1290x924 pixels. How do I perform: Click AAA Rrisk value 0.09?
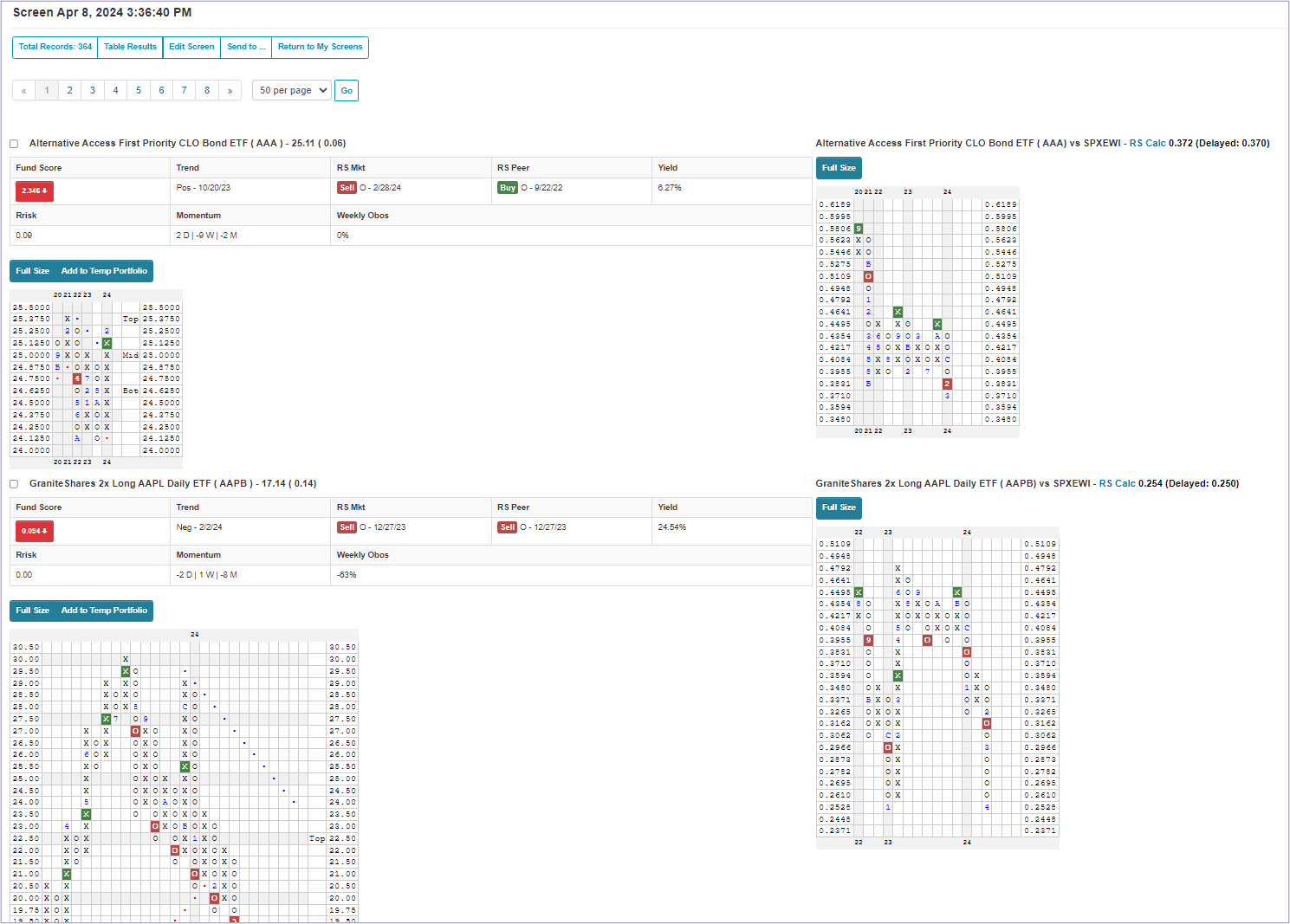pos(24,236)
